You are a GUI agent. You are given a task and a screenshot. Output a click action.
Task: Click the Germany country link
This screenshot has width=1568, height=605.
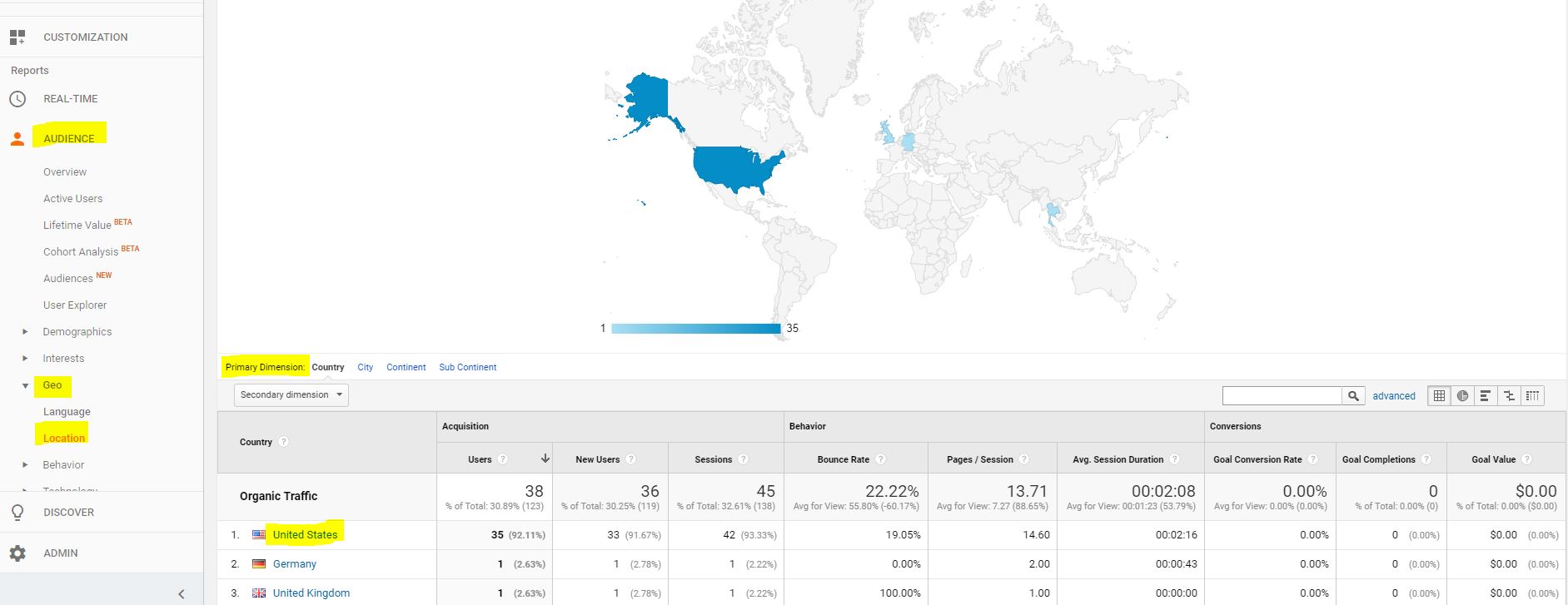coord(294,564)
